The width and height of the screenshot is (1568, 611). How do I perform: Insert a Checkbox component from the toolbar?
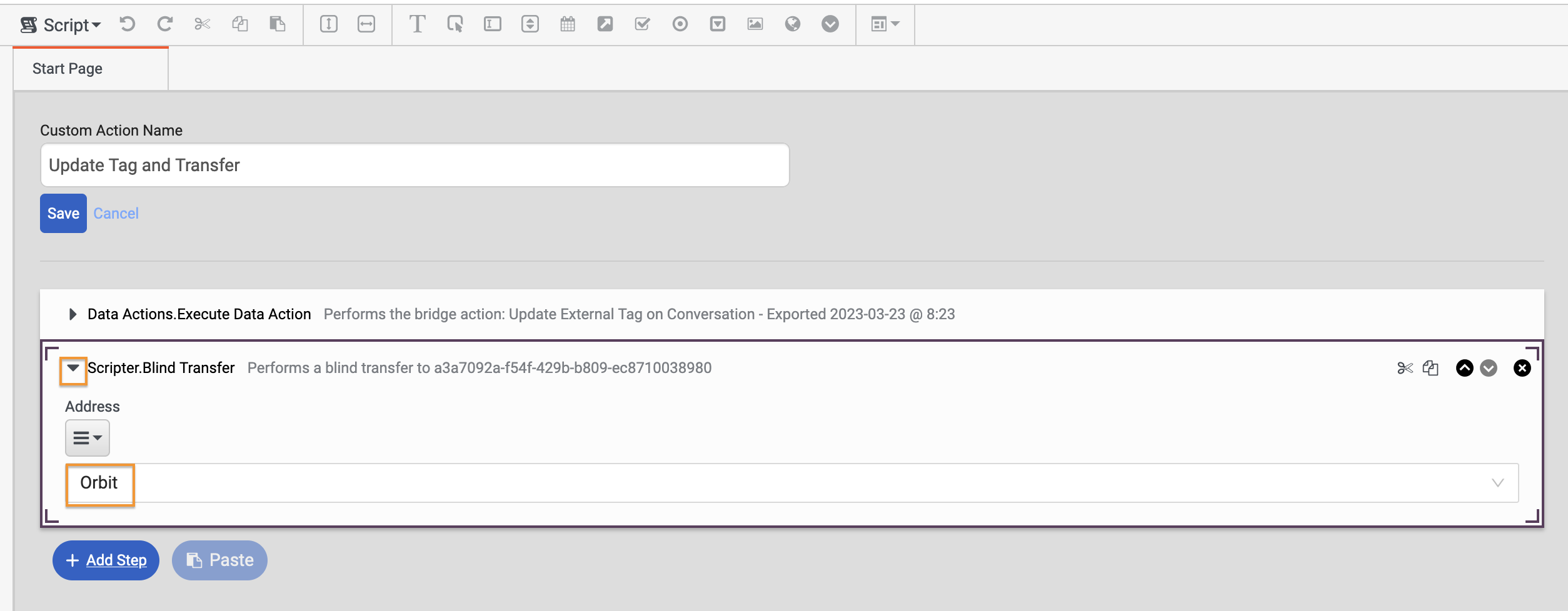642,24
